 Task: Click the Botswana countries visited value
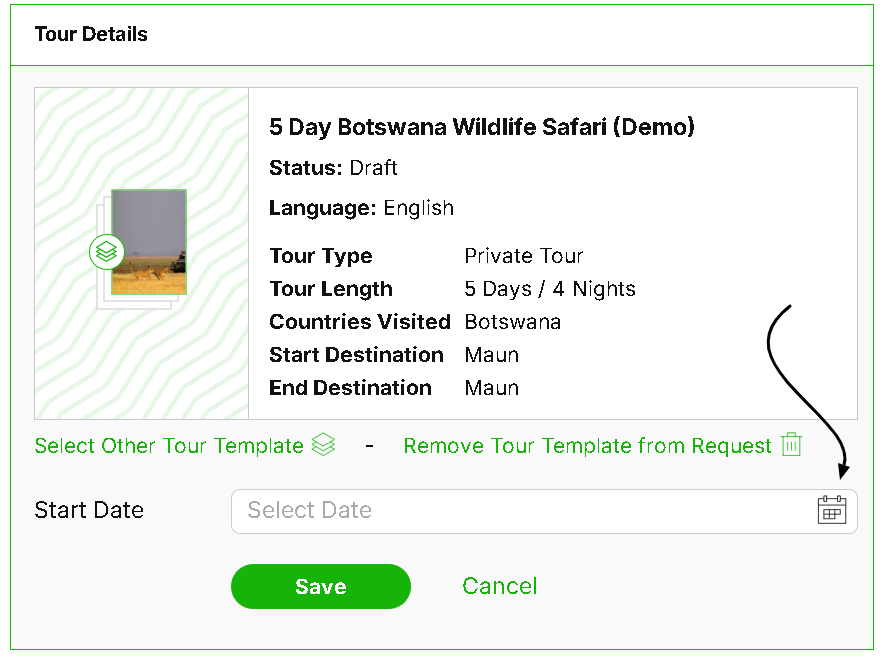[512, 322]
